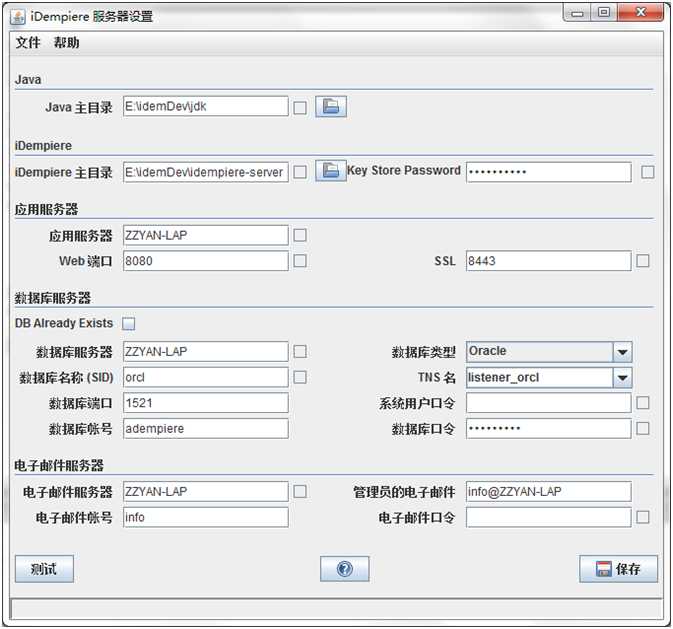Open TNS 名 listener_orcl dropdown arrow
673x629 pixels.
tap(622, 378)
